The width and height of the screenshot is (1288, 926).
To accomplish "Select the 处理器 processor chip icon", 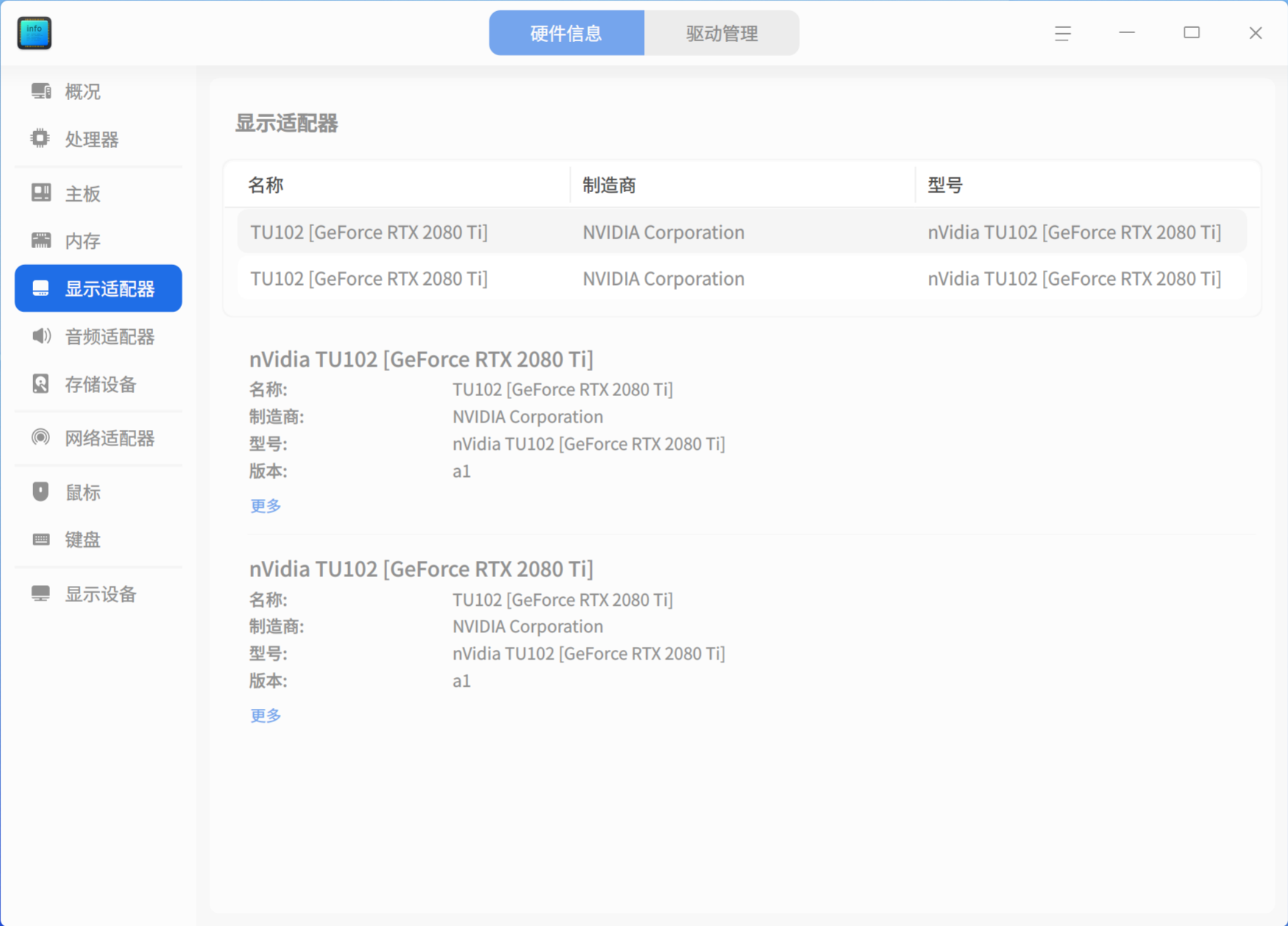I will tap(40, 138).
